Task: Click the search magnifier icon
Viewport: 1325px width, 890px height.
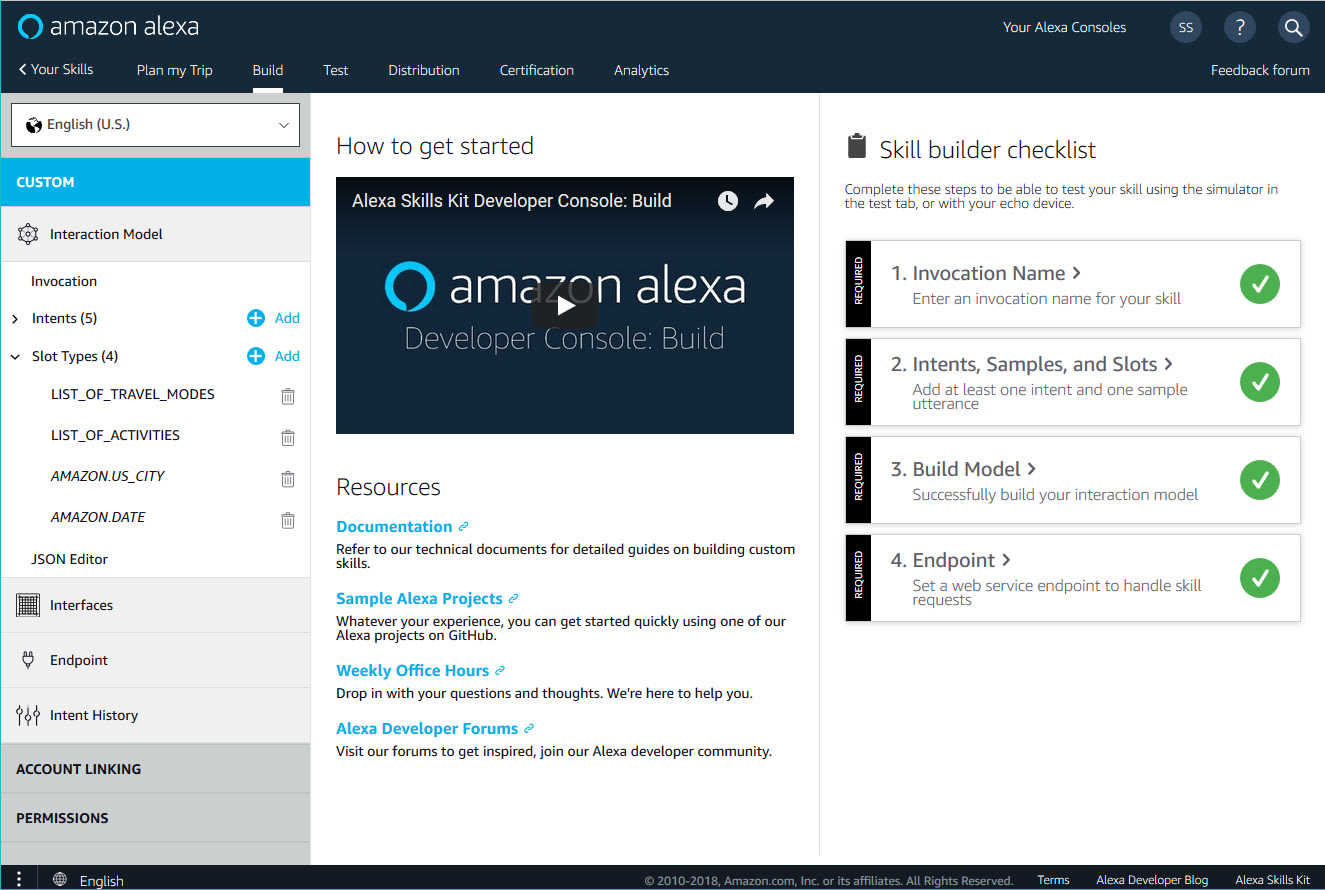Action: tap(1294, 27)
